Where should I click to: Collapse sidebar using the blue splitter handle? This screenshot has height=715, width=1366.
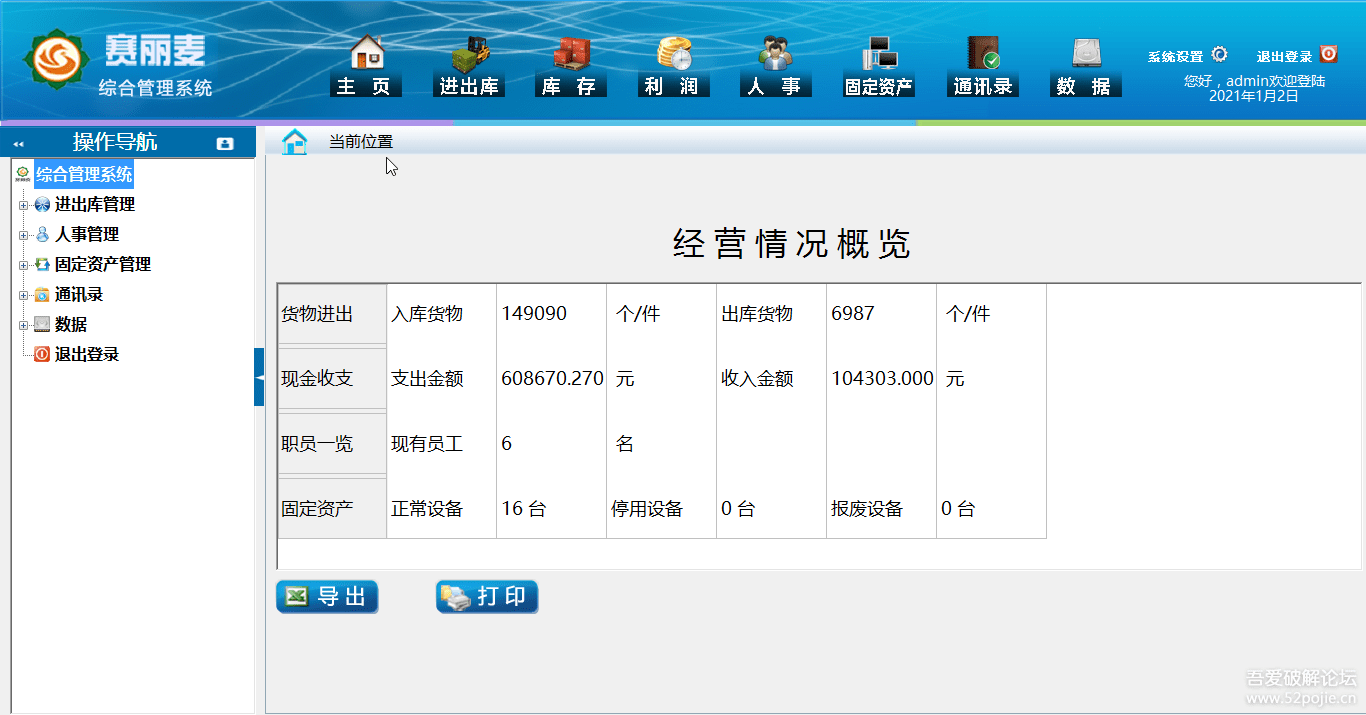coord(259,377)
